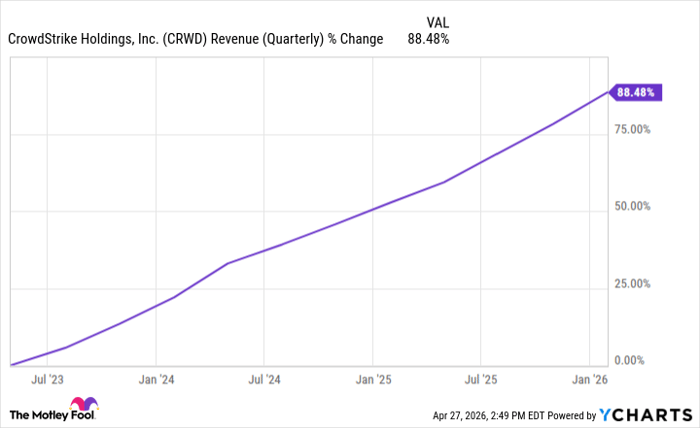Click the 88.48% end-of-line value flag
The image size is (700, 428).
(635, 92)
